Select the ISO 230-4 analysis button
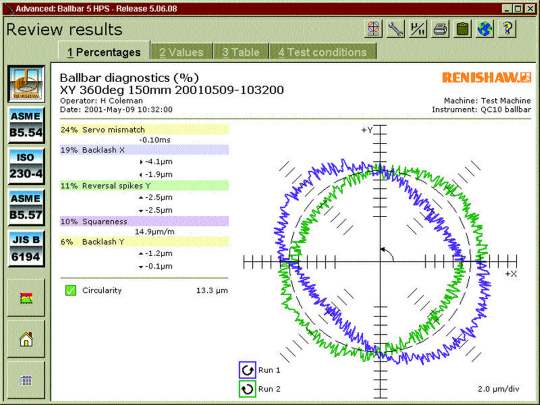 pos(26,166)
